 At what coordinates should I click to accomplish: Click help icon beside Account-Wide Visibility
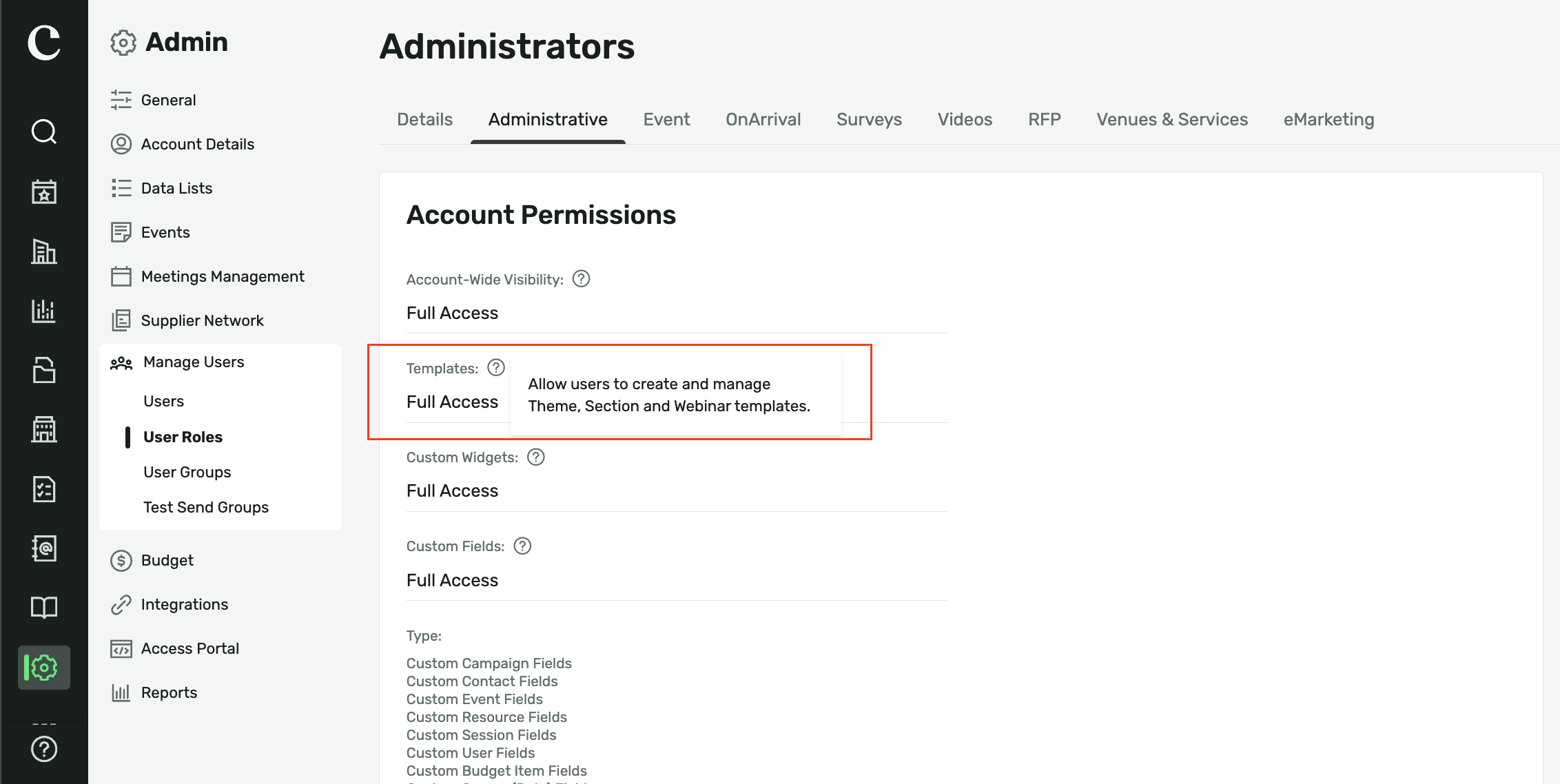582,278
